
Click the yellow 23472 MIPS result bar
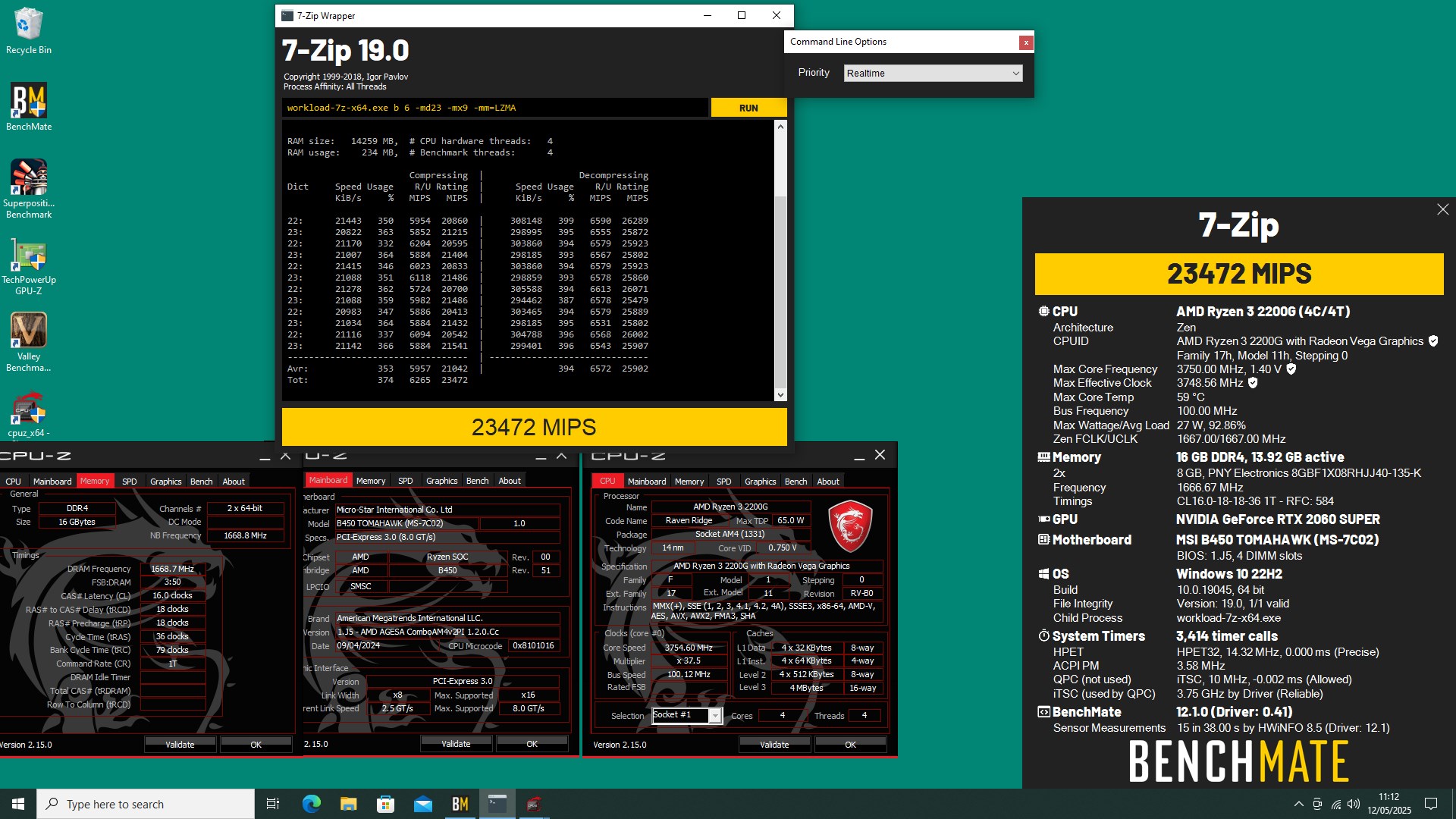pos(534,427)
